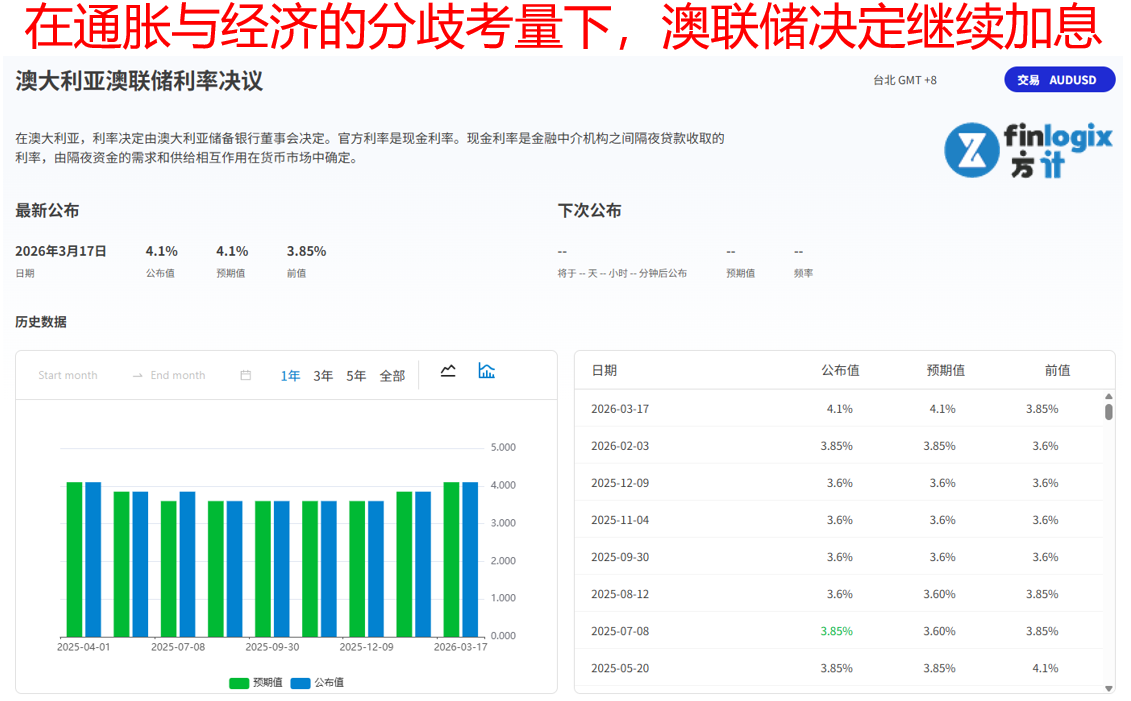Click the green 3.85% value for 2025-07-08

click(836, 631)
